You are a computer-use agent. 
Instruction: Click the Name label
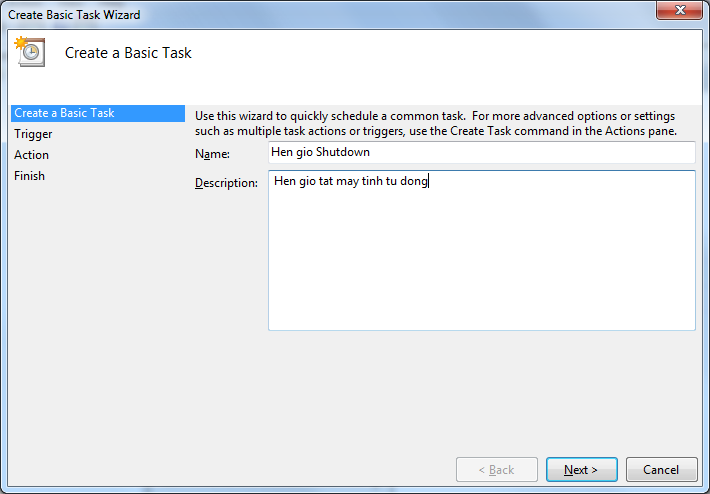tap(212, 154)
